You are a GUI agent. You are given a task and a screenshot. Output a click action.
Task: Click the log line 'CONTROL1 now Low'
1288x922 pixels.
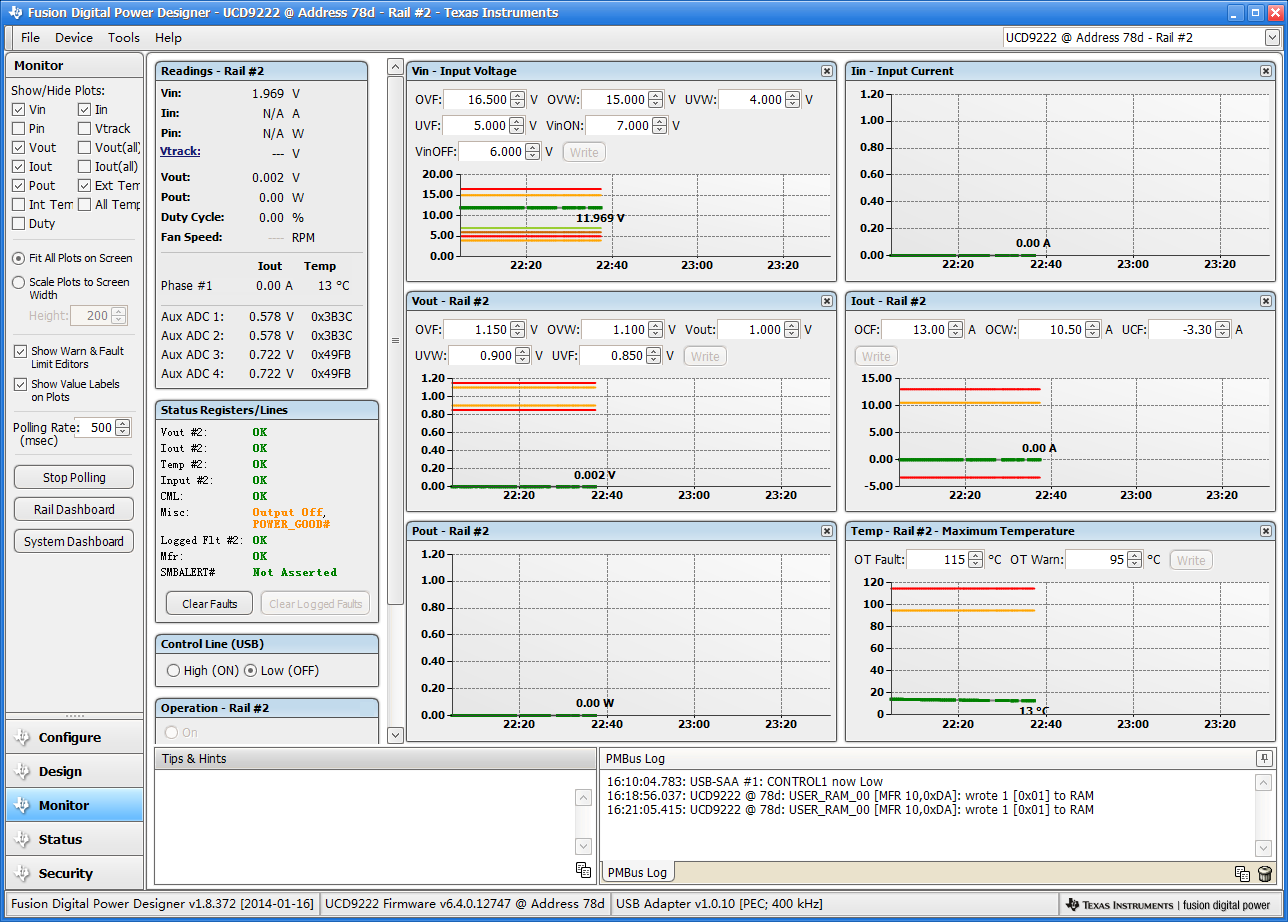745,782
